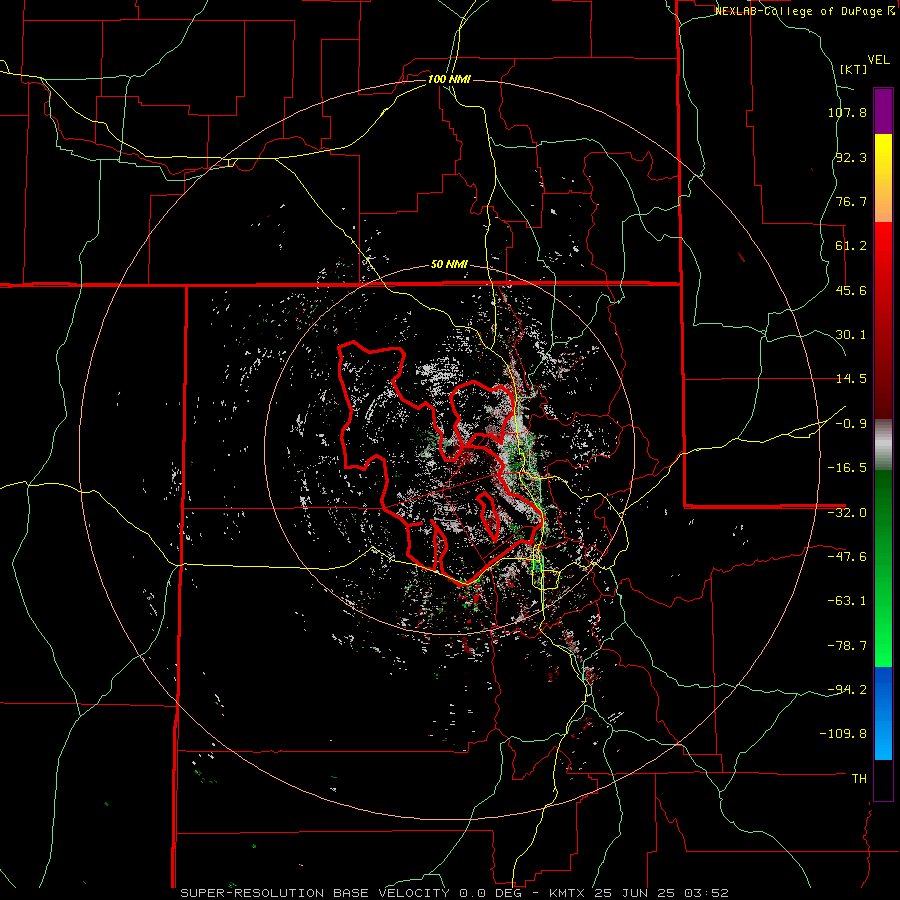900x900 pixels.
Task: Pick the purple segment of velocity color bar
Action: coord(883,112)
